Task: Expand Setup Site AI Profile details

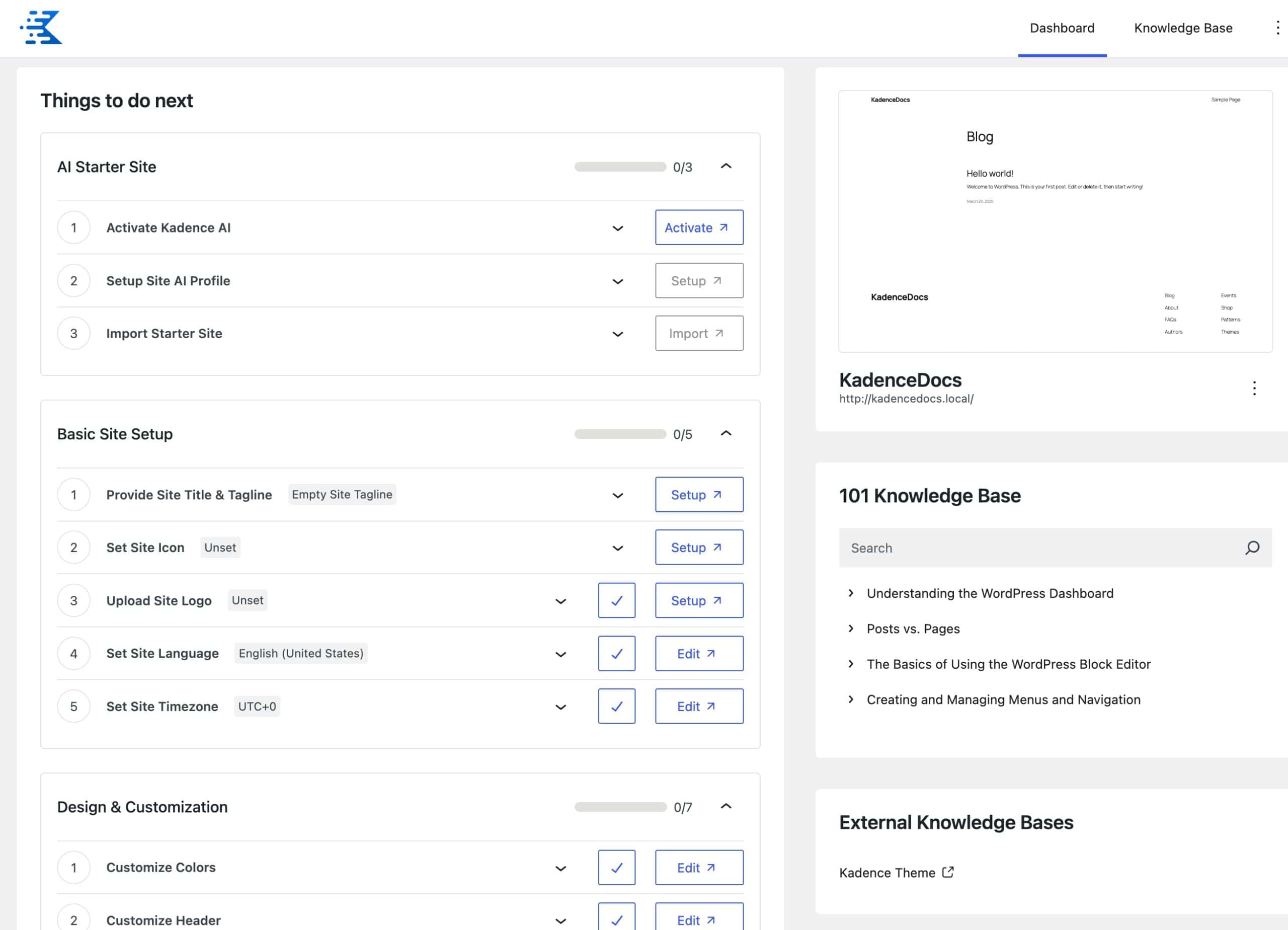Action: point(618,281)
